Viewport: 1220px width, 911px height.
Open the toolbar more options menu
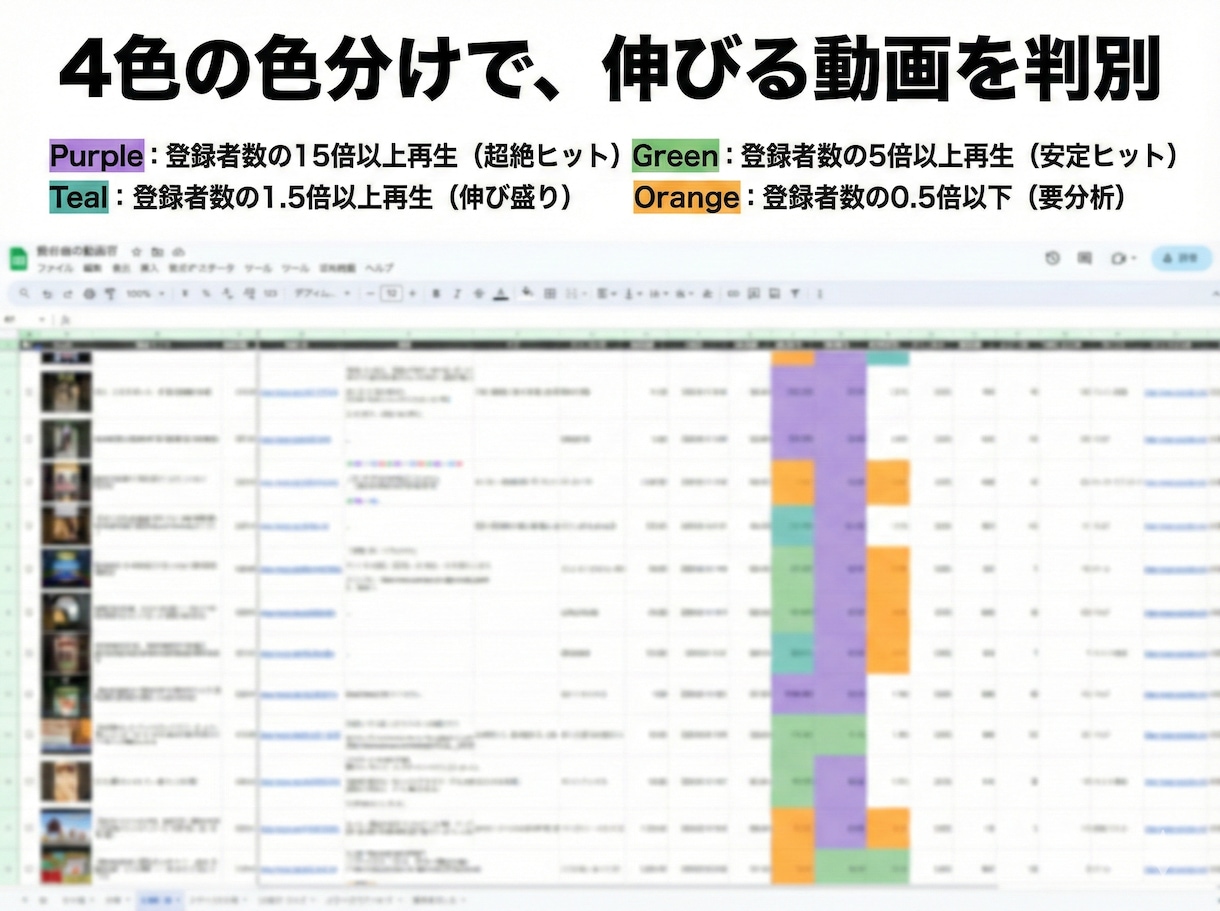(820, 293)
